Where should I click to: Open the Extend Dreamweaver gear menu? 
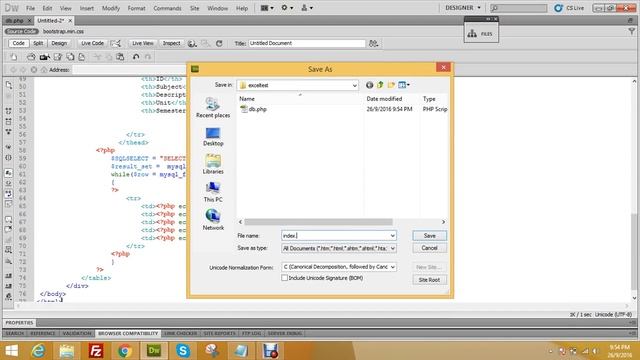point(287,8)
